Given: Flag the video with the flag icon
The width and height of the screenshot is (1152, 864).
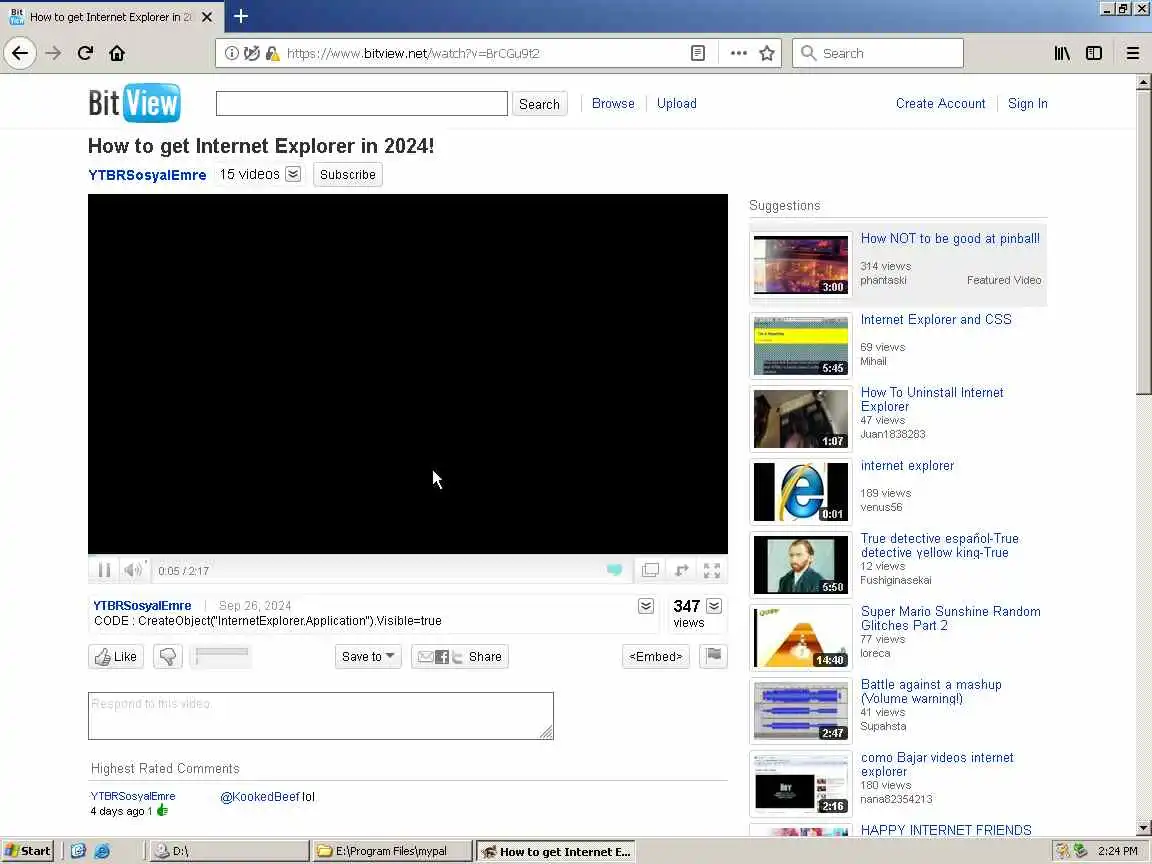Looking at the screenshot, I should 713,655.
